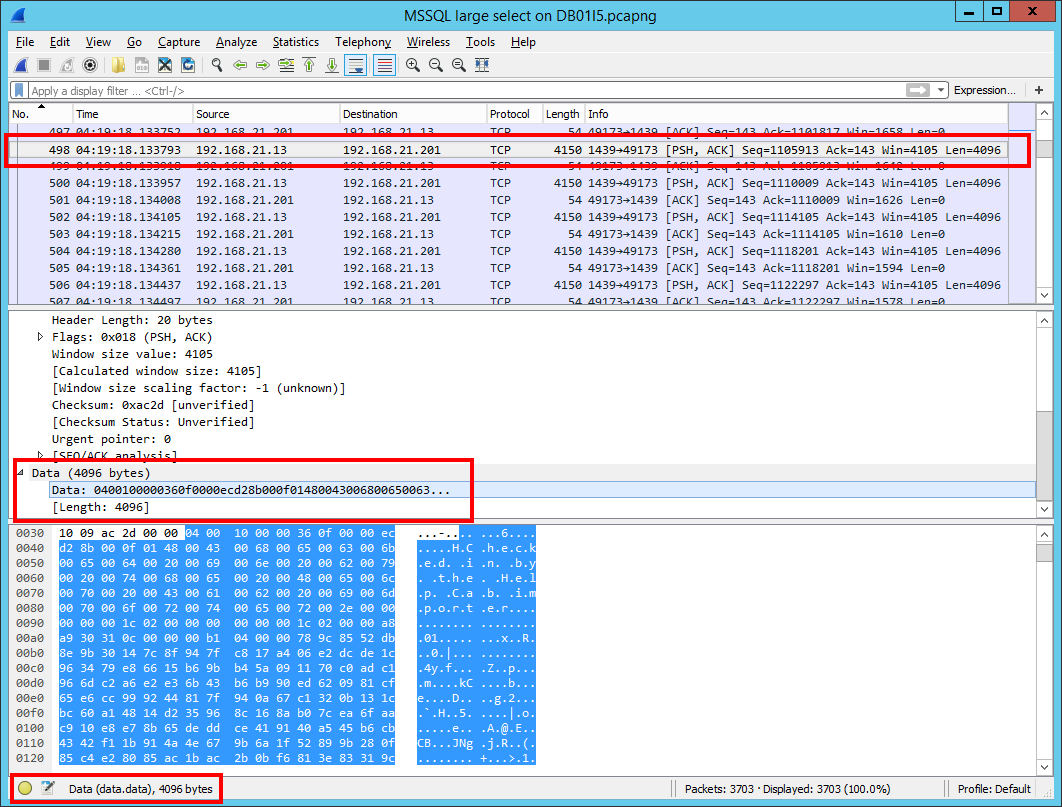Screen dimensions: 1062x807
Task: Start capturing packets with shark fin icon
Action: (21, 65)
